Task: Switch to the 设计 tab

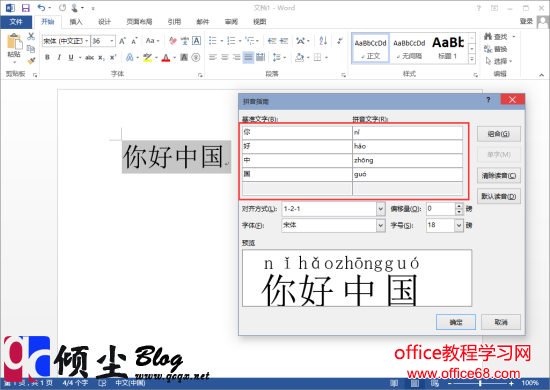Action: (x=105, y=22)
